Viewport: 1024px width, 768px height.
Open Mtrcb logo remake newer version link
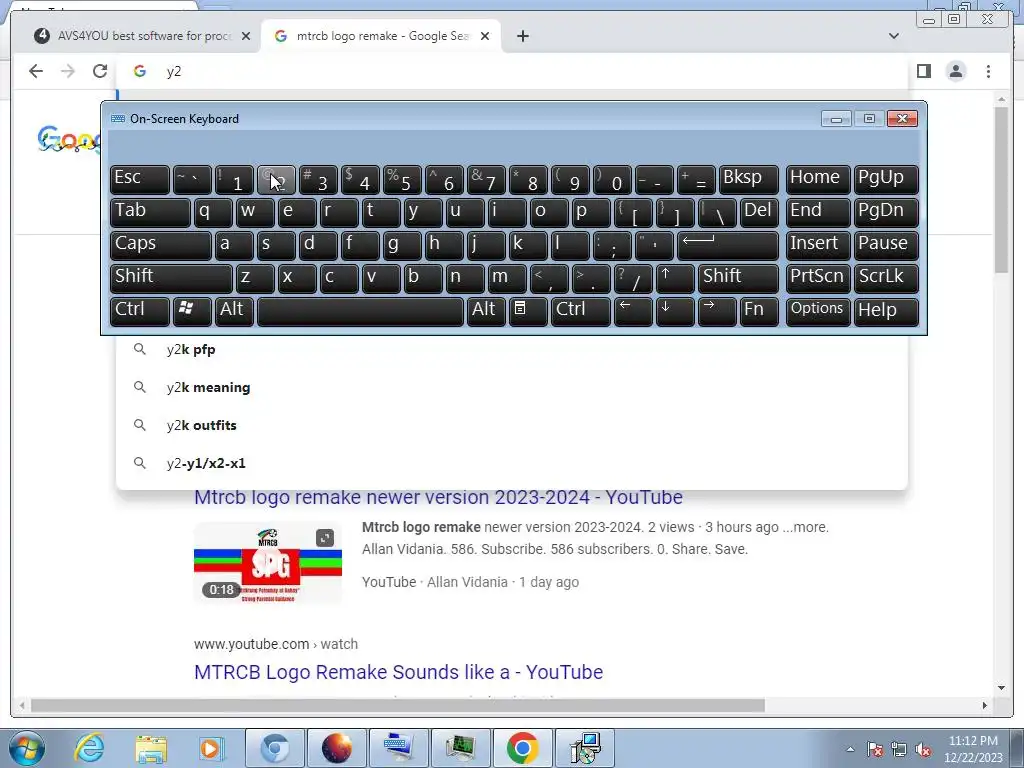tap(438, 497)
